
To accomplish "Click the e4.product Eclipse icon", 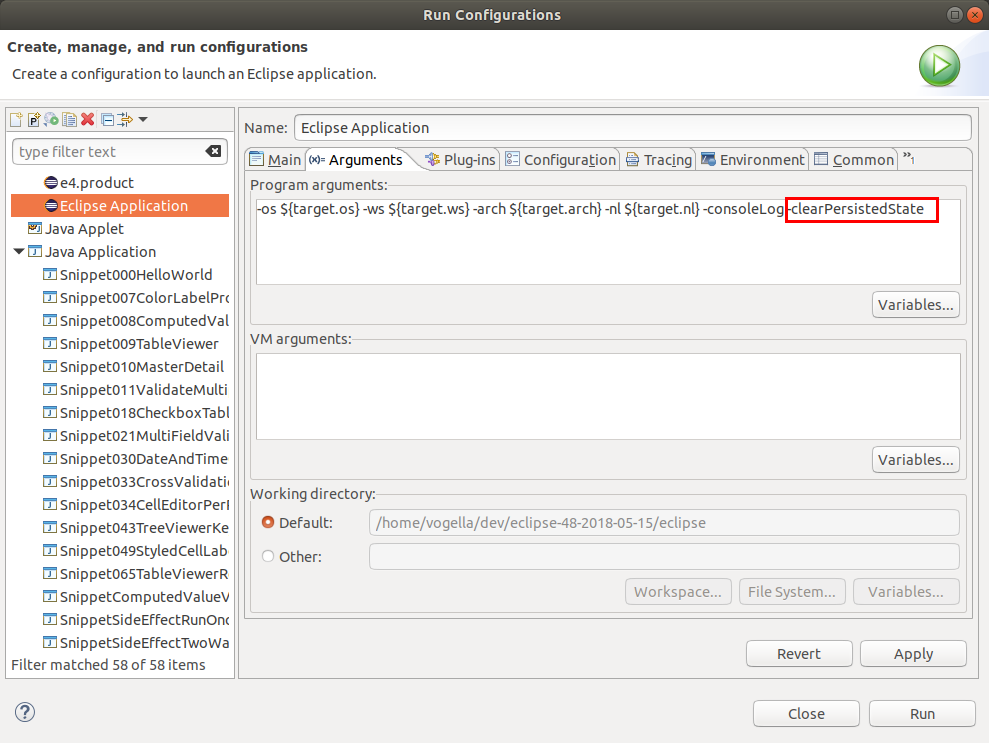I will tap(51, 183).
